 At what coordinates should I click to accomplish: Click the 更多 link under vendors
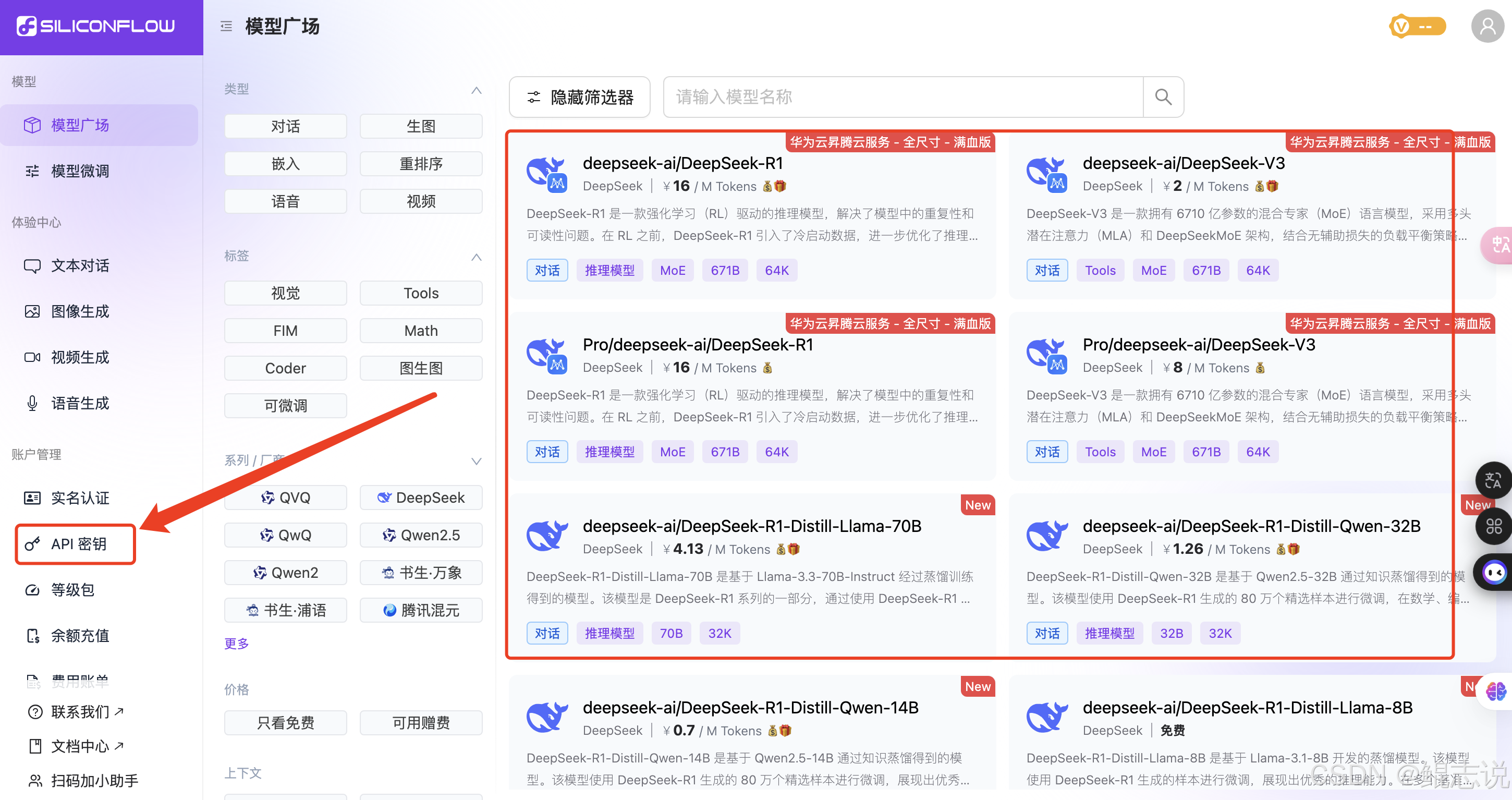236,644
